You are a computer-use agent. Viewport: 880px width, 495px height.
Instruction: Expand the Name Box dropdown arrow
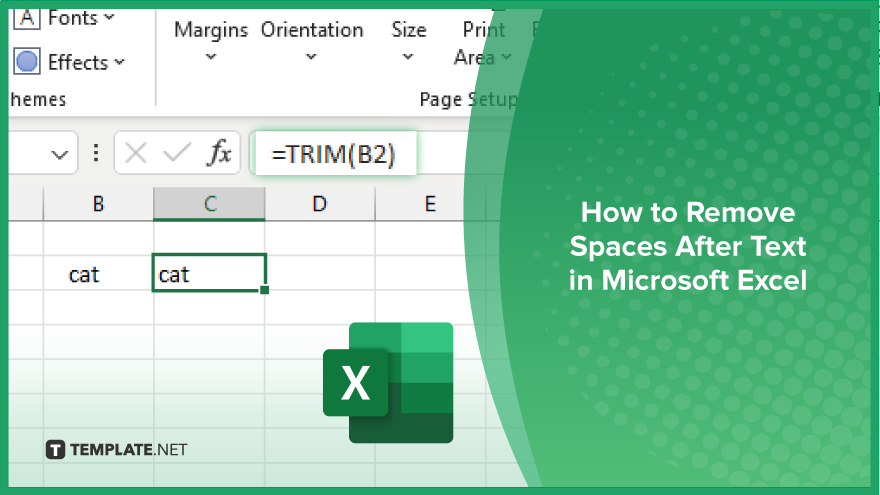coord(59,154)
